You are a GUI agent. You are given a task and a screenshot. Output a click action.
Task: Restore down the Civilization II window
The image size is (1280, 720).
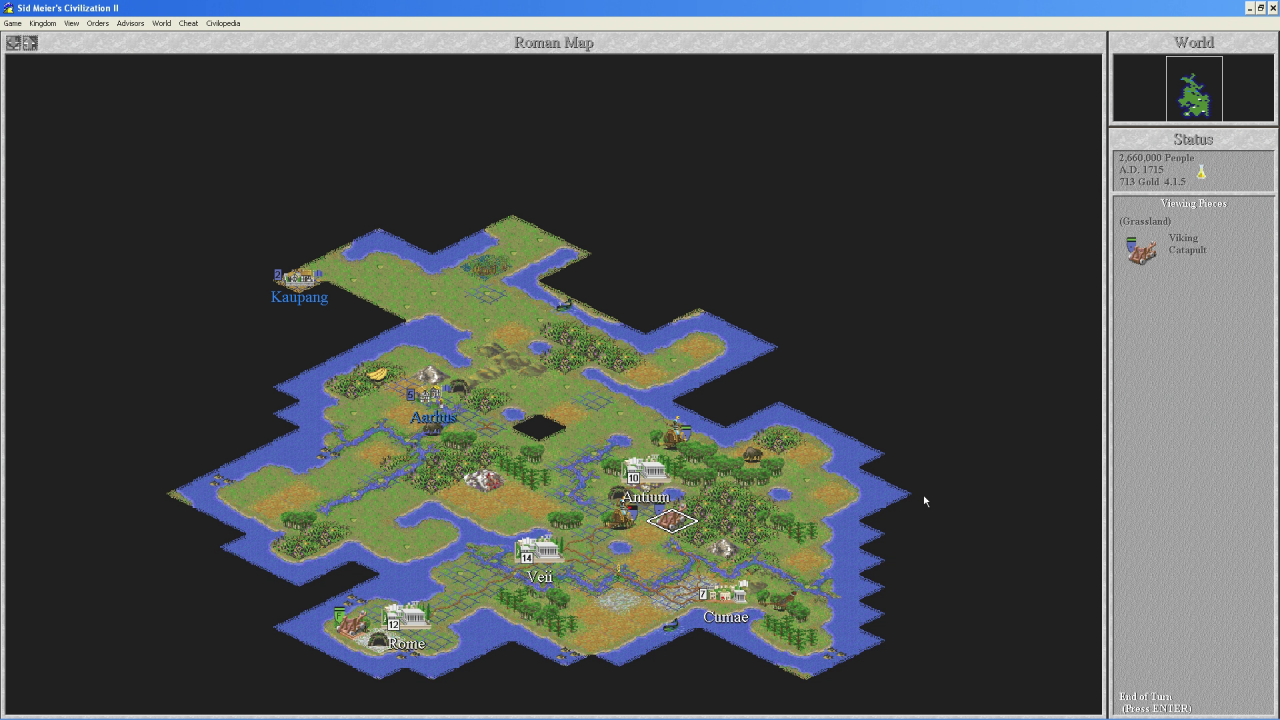point(1261,7)
